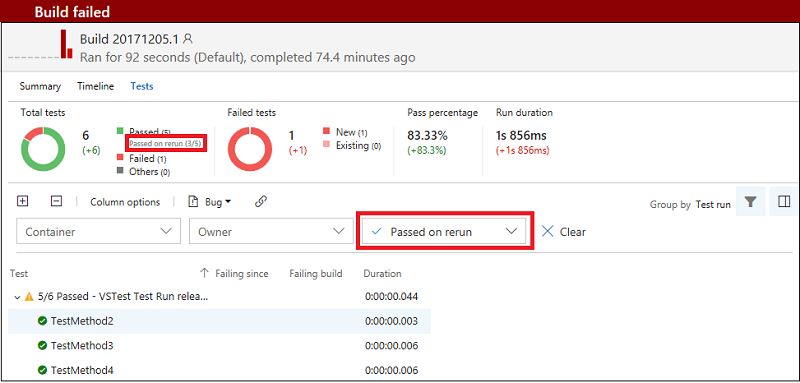Click the X icon next to Clear
The image size is (800, 383).
[x=547, y=232]
